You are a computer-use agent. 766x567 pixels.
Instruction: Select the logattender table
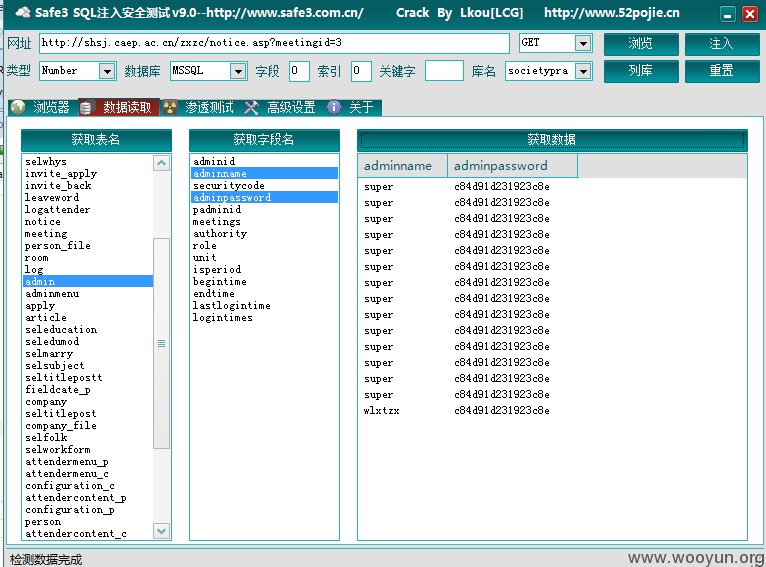coord(88,210)
